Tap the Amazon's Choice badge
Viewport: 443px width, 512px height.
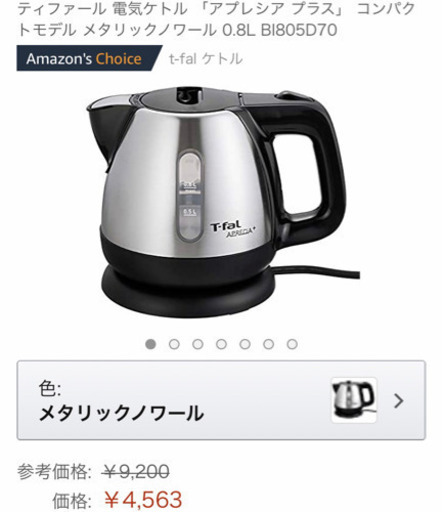87,59
